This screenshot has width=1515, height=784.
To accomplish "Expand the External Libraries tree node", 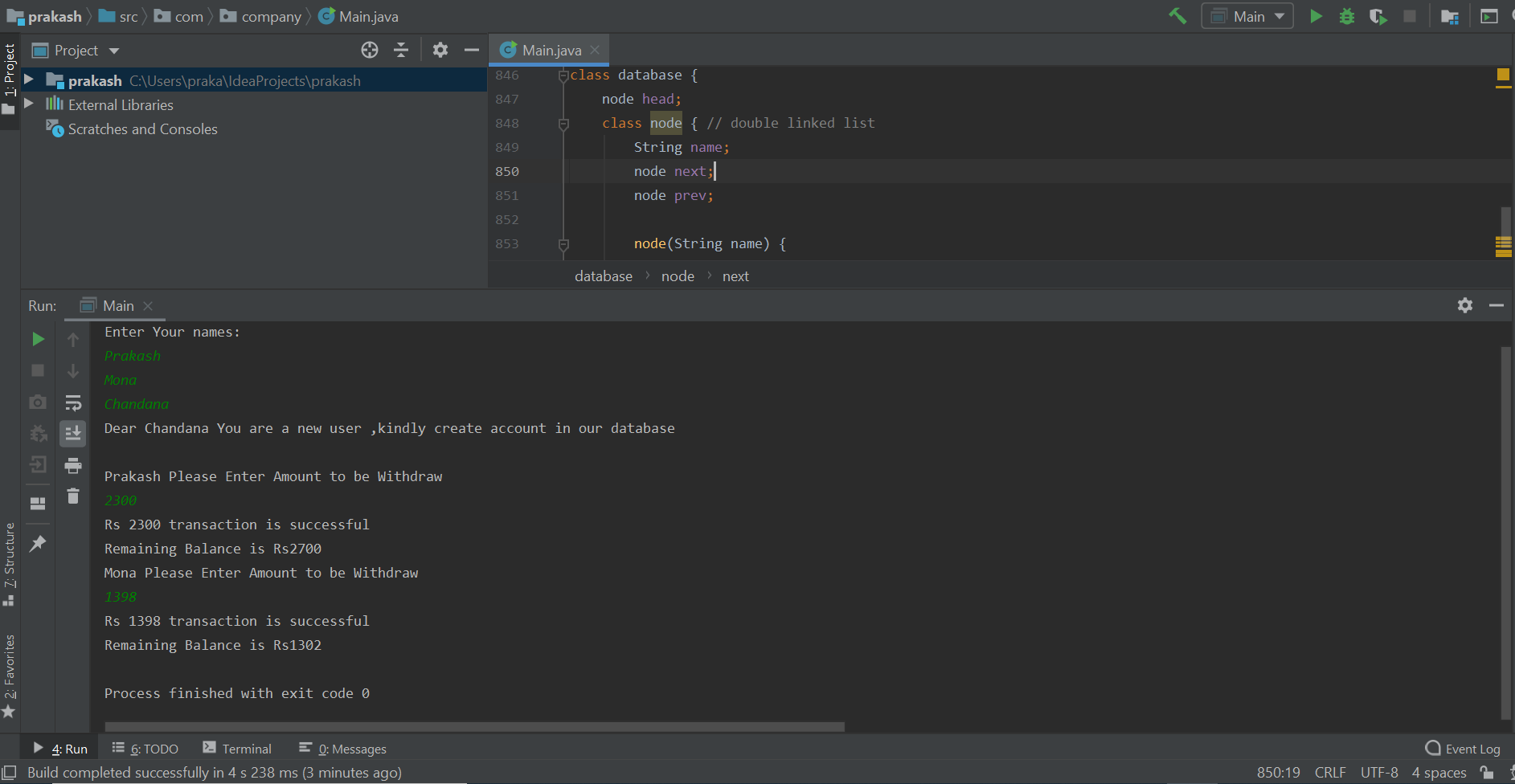I will tap(29, 104).
